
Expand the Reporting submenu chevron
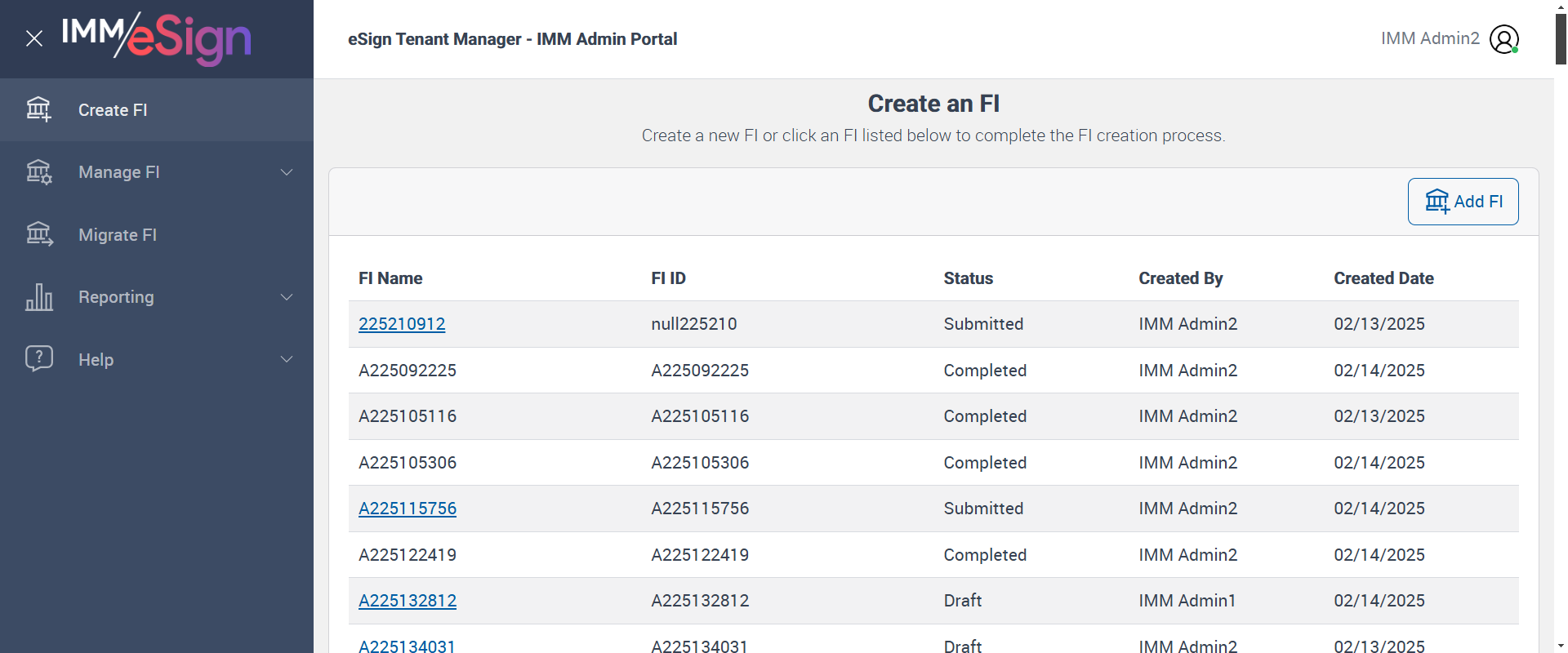[x=287, y=297]
